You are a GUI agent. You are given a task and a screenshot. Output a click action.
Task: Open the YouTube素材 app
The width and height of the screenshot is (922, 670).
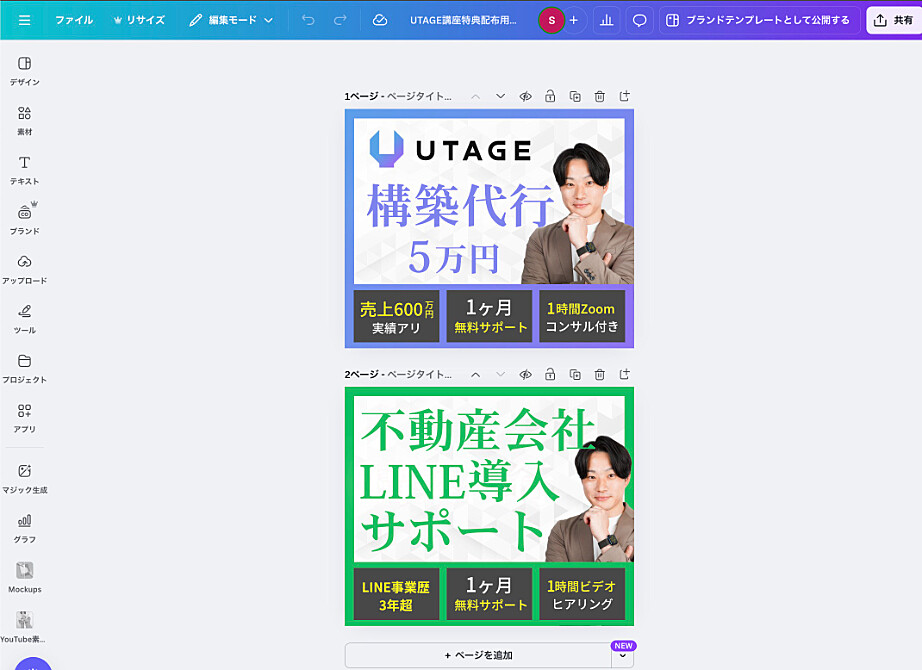pyautogui.click(x=25, y=628)
